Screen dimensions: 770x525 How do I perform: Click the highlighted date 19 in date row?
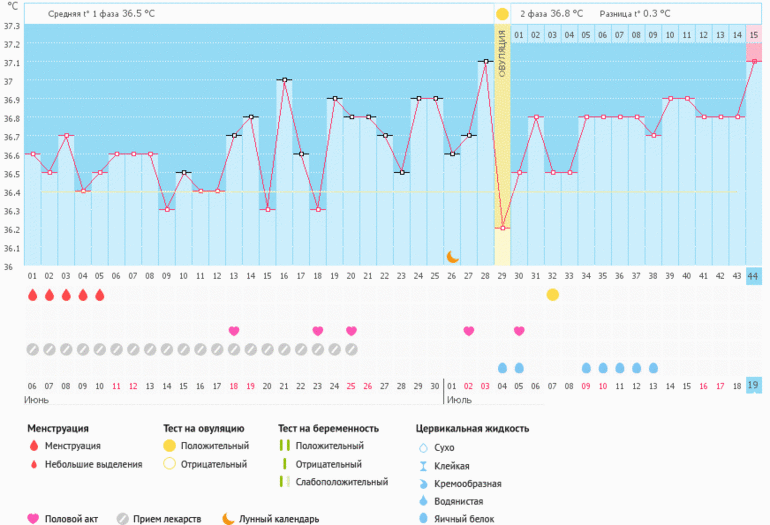(753, 386)
